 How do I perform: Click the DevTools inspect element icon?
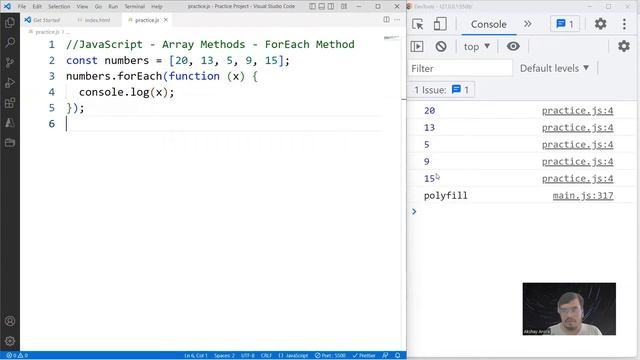[x=418, y=24]
